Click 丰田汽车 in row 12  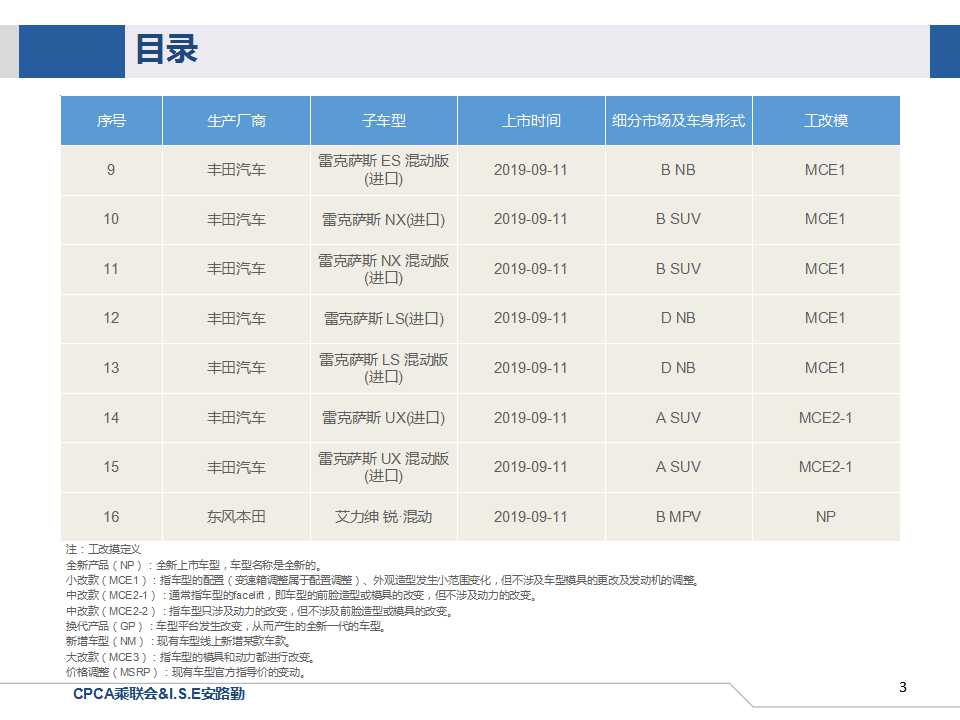tap(236, 318)
